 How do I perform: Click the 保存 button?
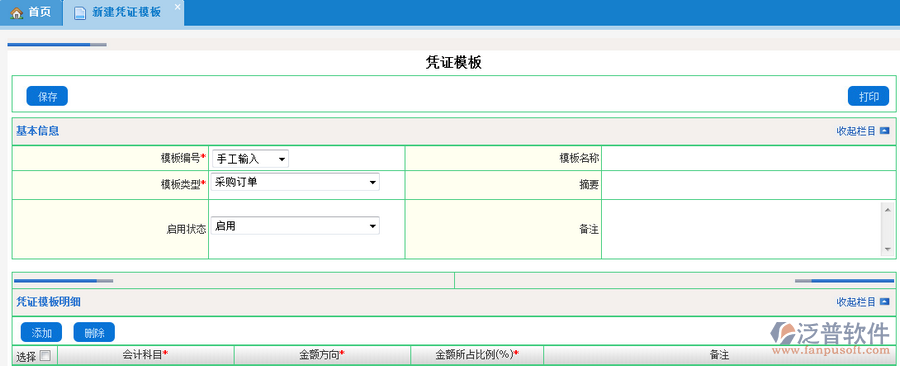(x=47, y=96)
